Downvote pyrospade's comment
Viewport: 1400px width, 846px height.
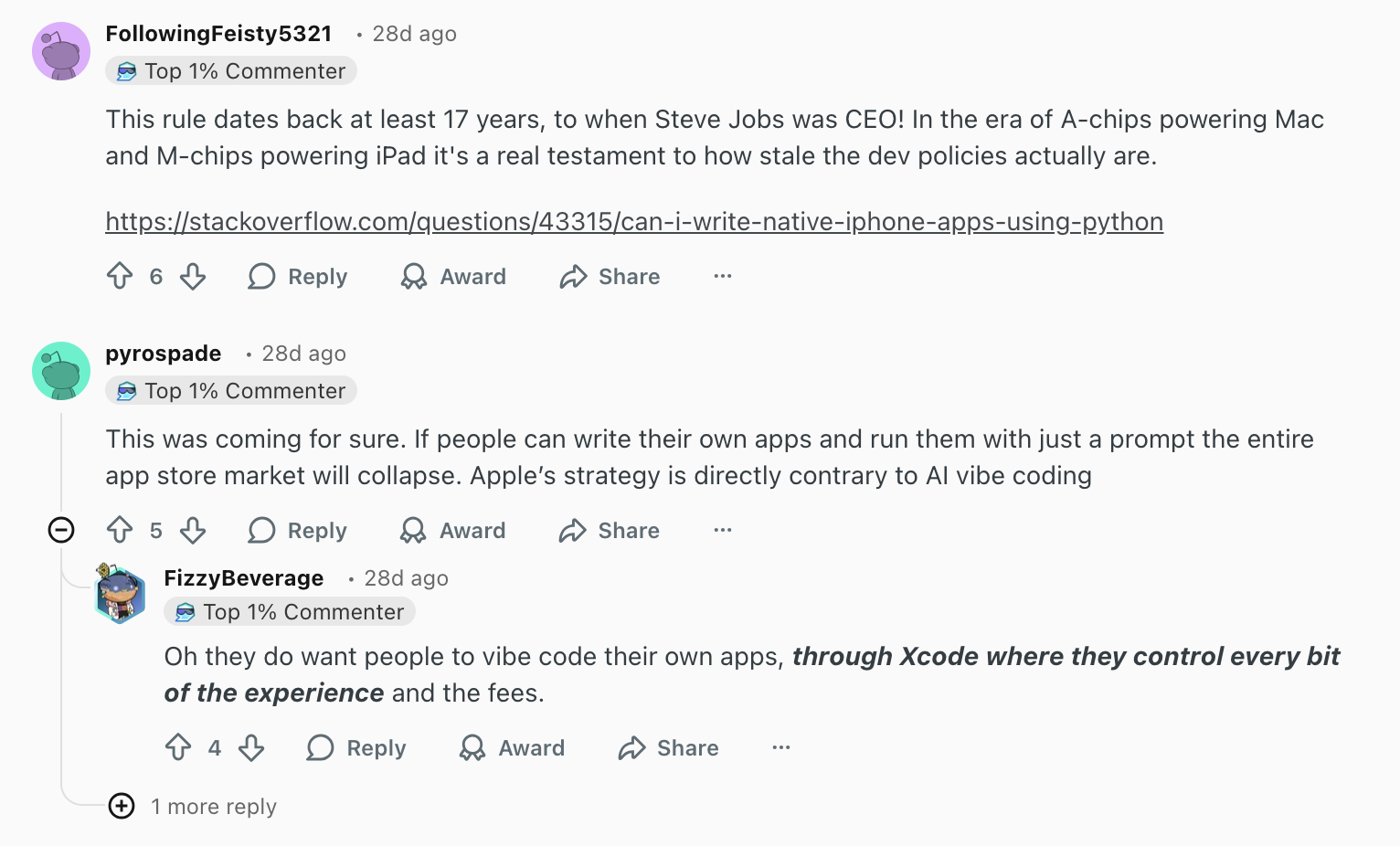[193, 530]
